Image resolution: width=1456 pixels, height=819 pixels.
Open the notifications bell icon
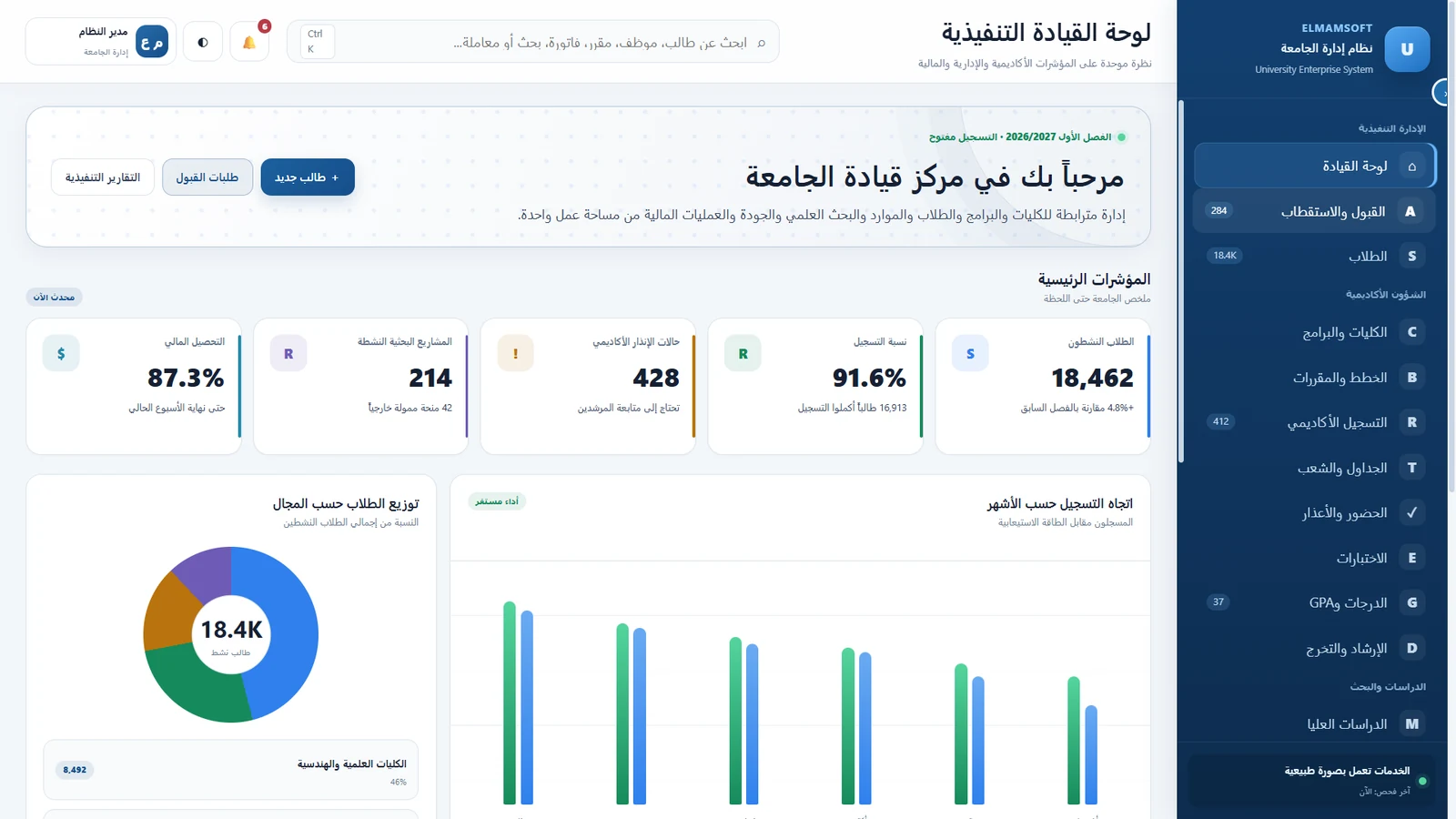(248, 42)
